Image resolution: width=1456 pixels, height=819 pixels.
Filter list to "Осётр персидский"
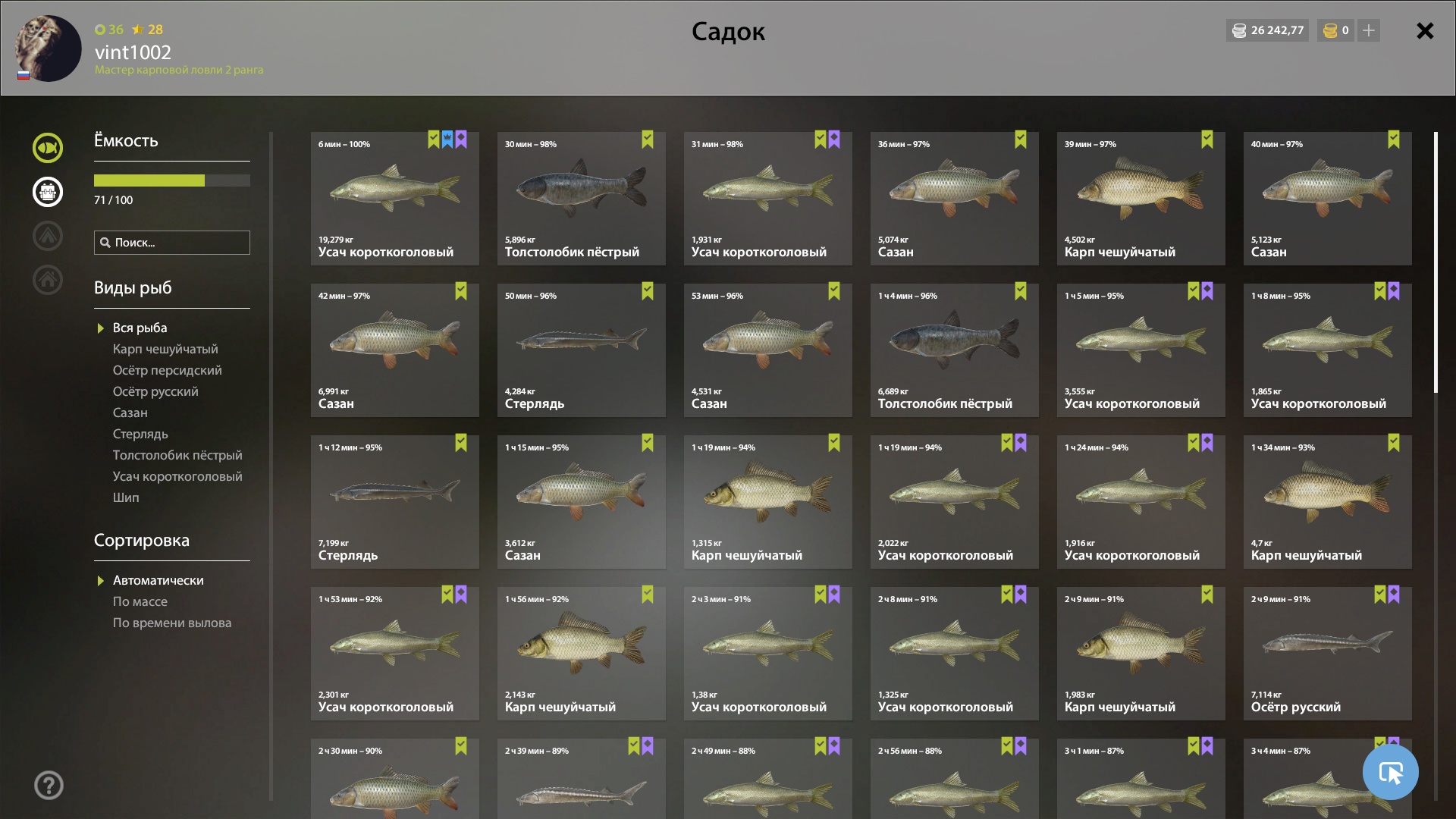pos(168,370)
